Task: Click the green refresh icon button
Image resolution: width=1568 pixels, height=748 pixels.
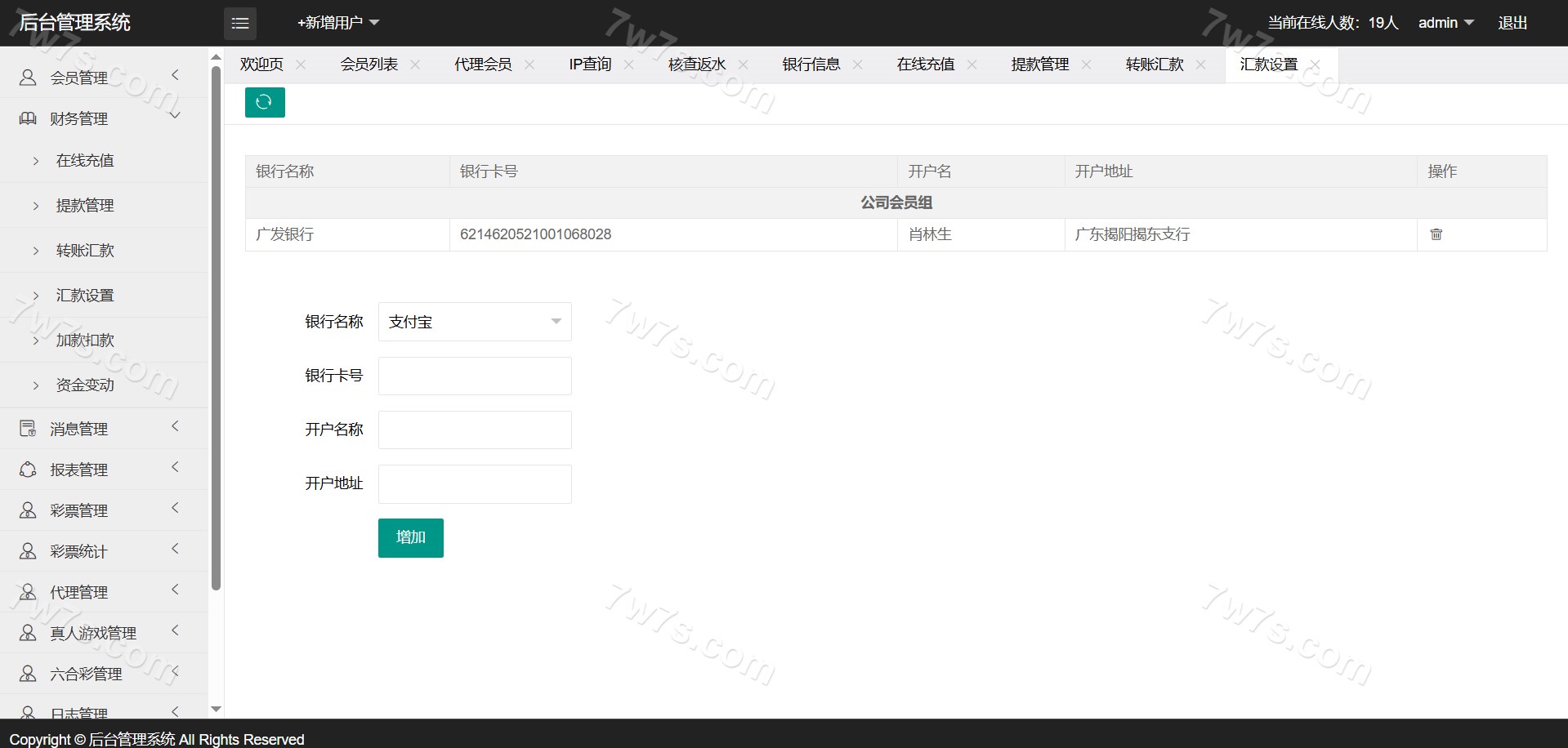Action: 265,102
